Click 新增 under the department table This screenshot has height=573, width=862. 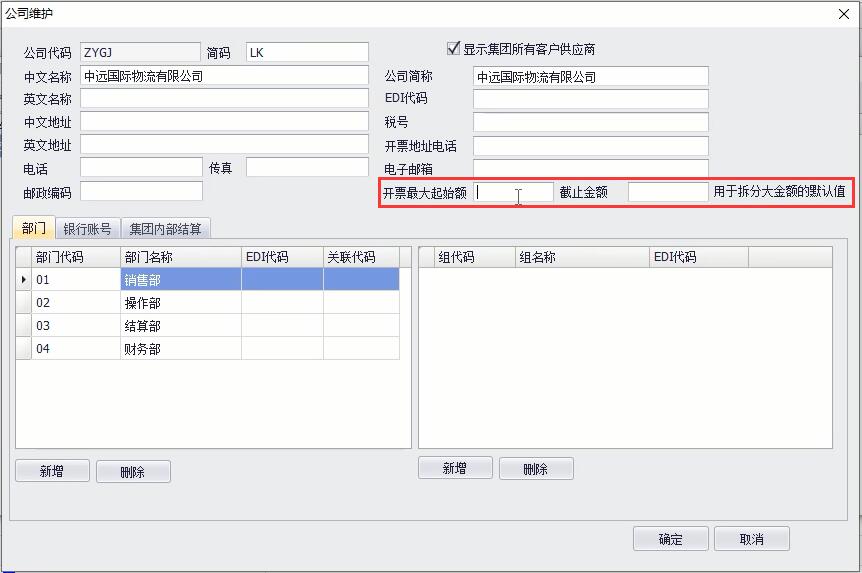click(52, 471)
